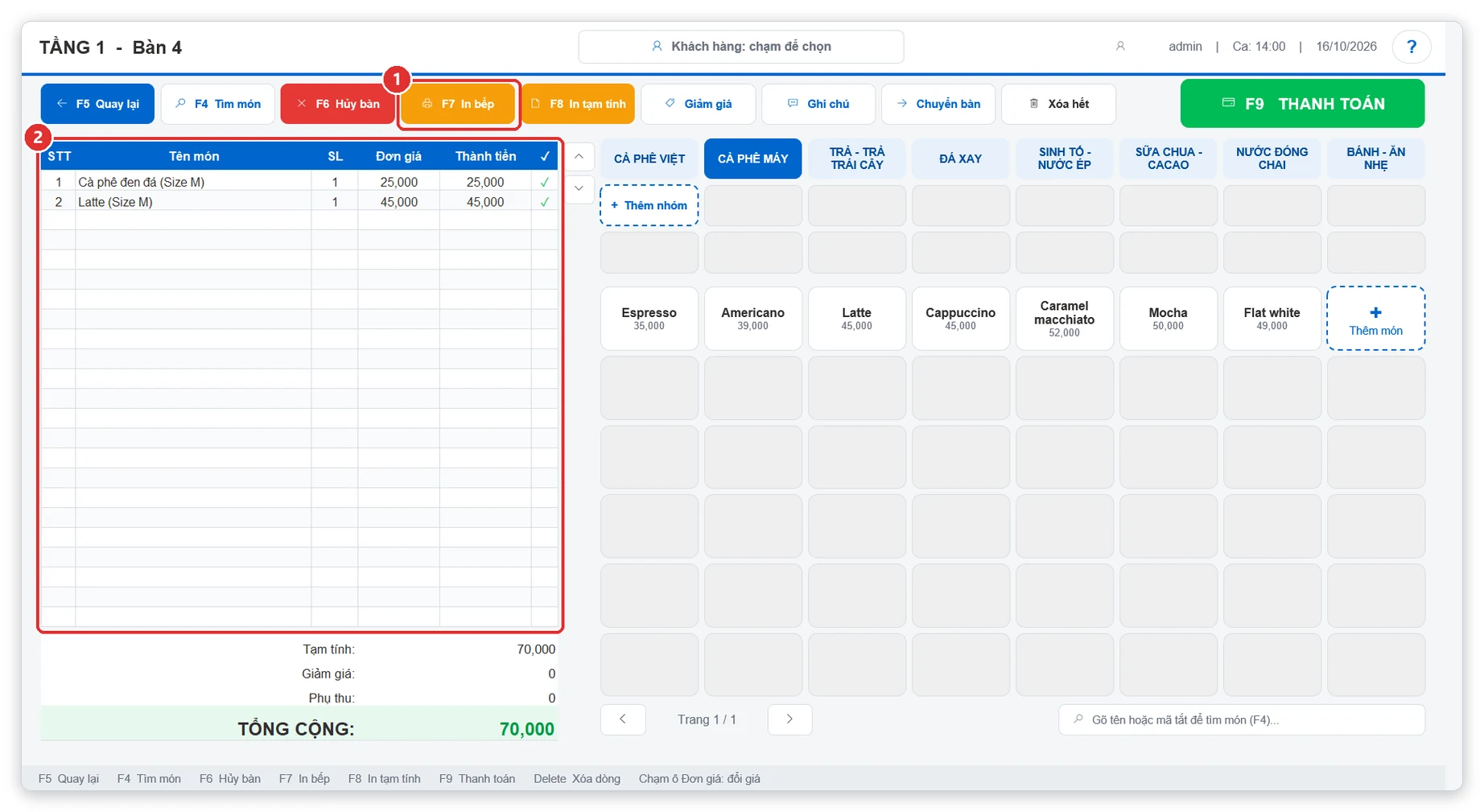Select the Cà phê đen đá (Size M) row
This screenshot has width=1484, height=812.
click(299, 182)
